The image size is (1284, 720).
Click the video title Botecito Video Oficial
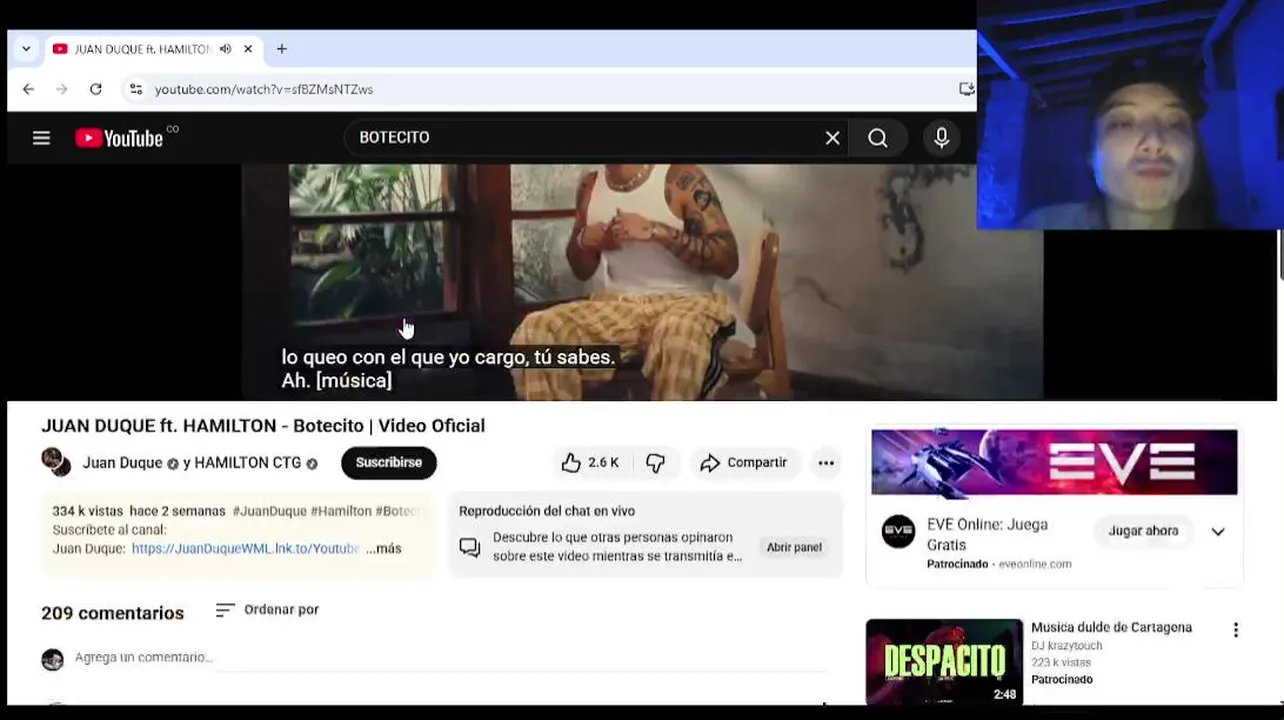[263, 425]
